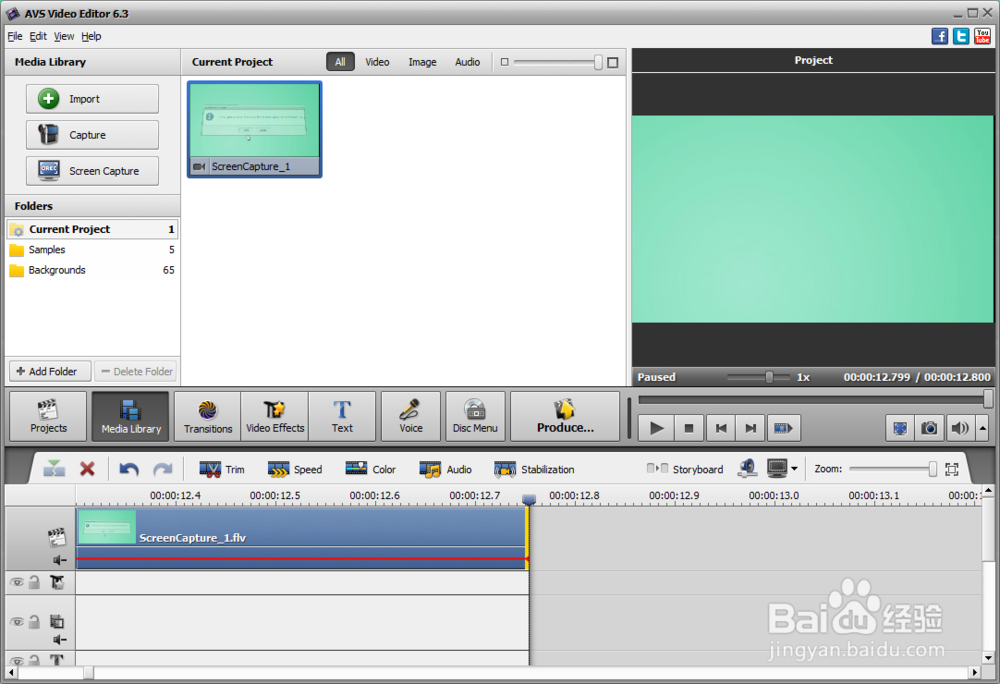Select the Current Project folder
Screen dimensions: 1000x684
tap(92, 229)
